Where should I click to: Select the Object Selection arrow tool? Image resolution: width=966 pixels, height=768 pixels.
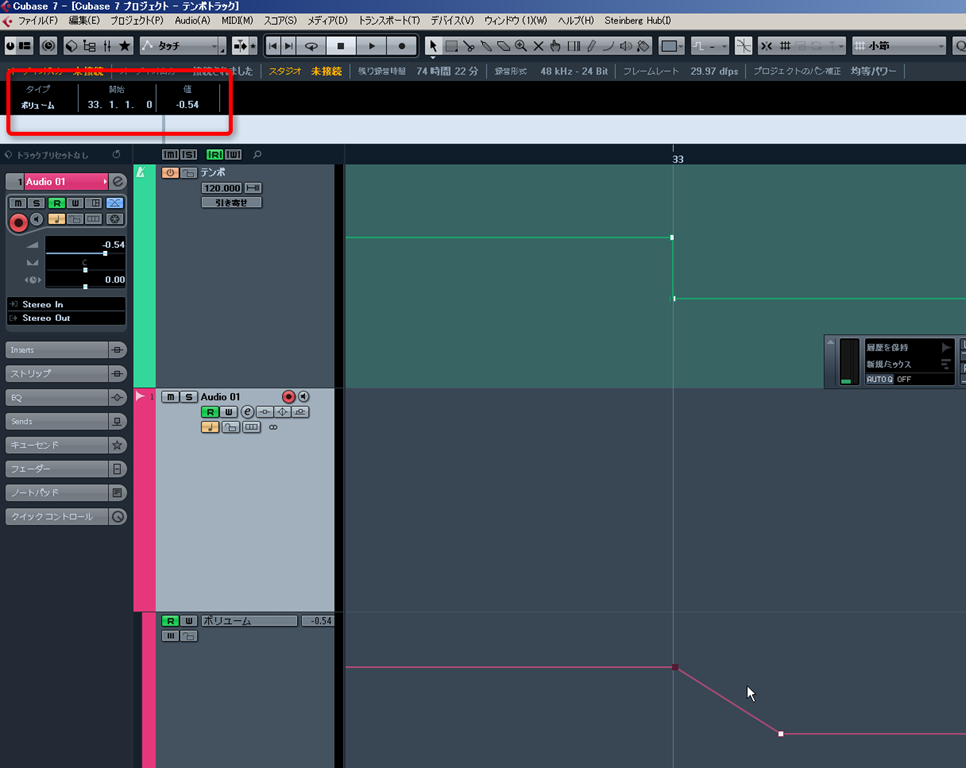point(433,46)
